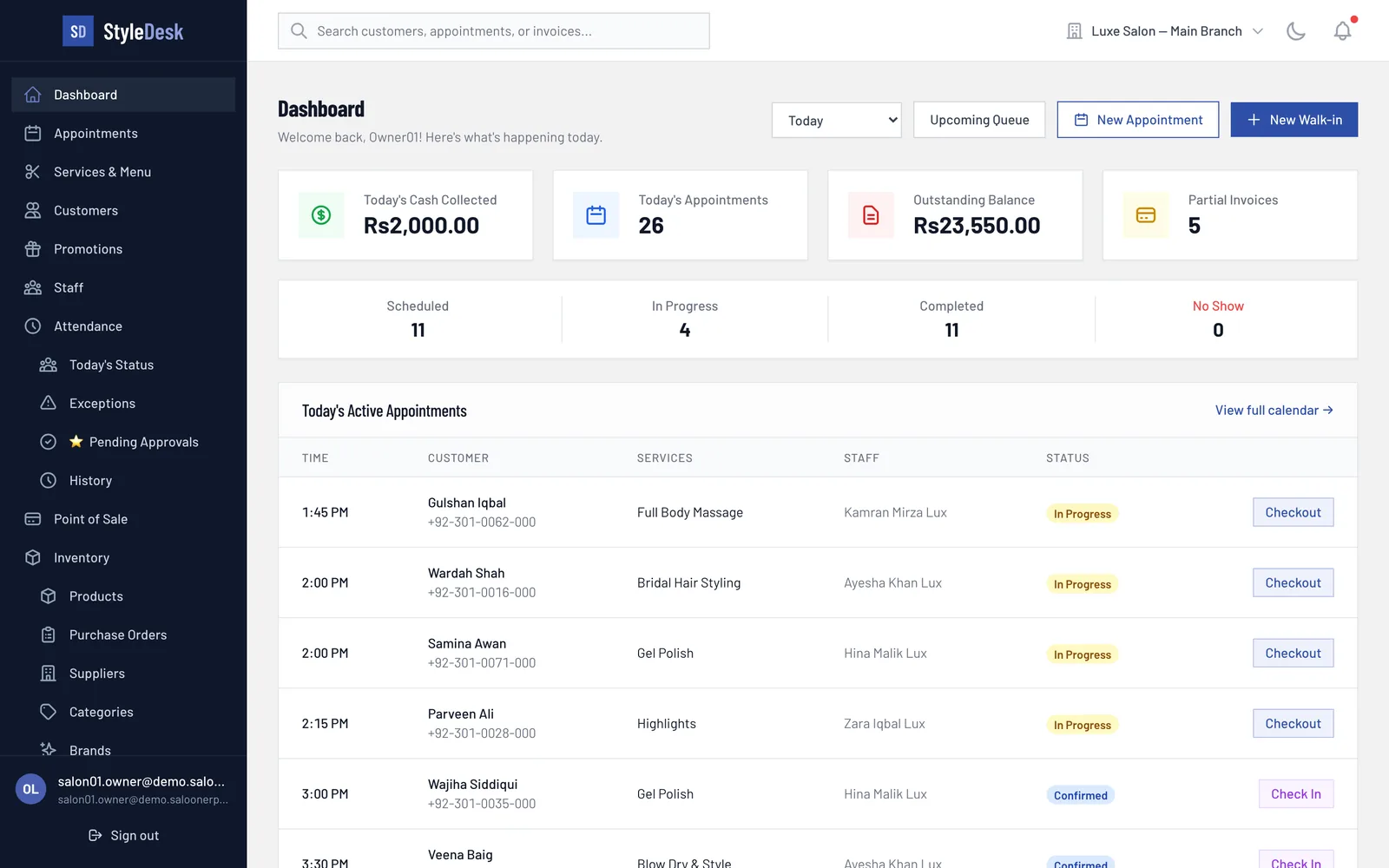The height and width of the screenshot is (868, 1389).
Task: Open notifications via the bell icon
Action: [x=1343, y=31]
